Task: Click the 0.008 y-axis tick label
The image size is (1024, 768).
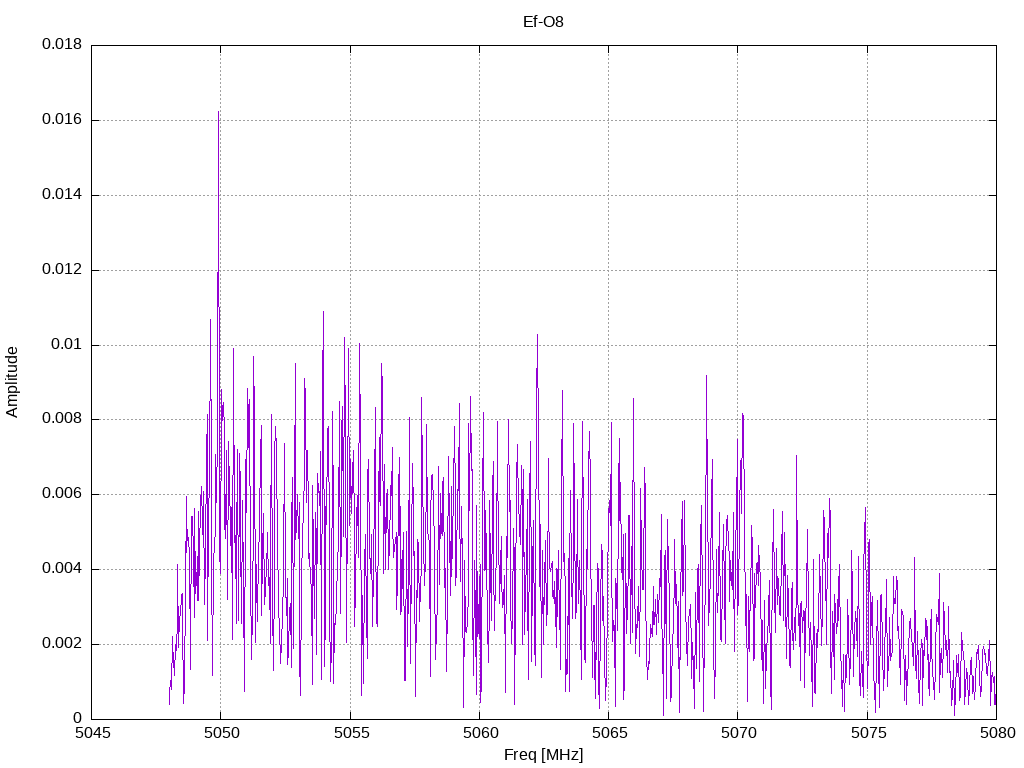Action: 62,419
